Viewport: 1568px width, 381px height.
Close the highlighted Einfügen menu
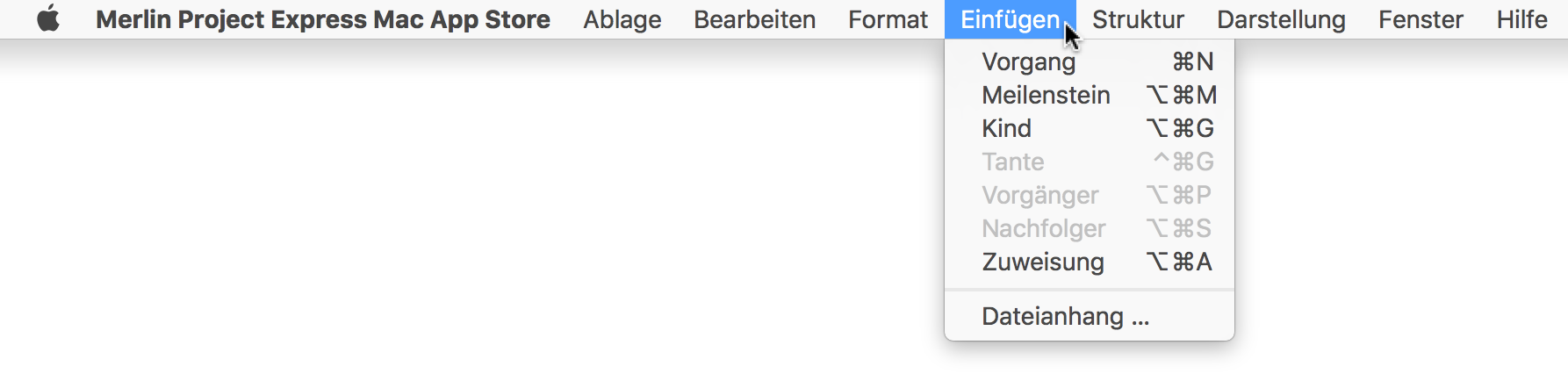1010,19
